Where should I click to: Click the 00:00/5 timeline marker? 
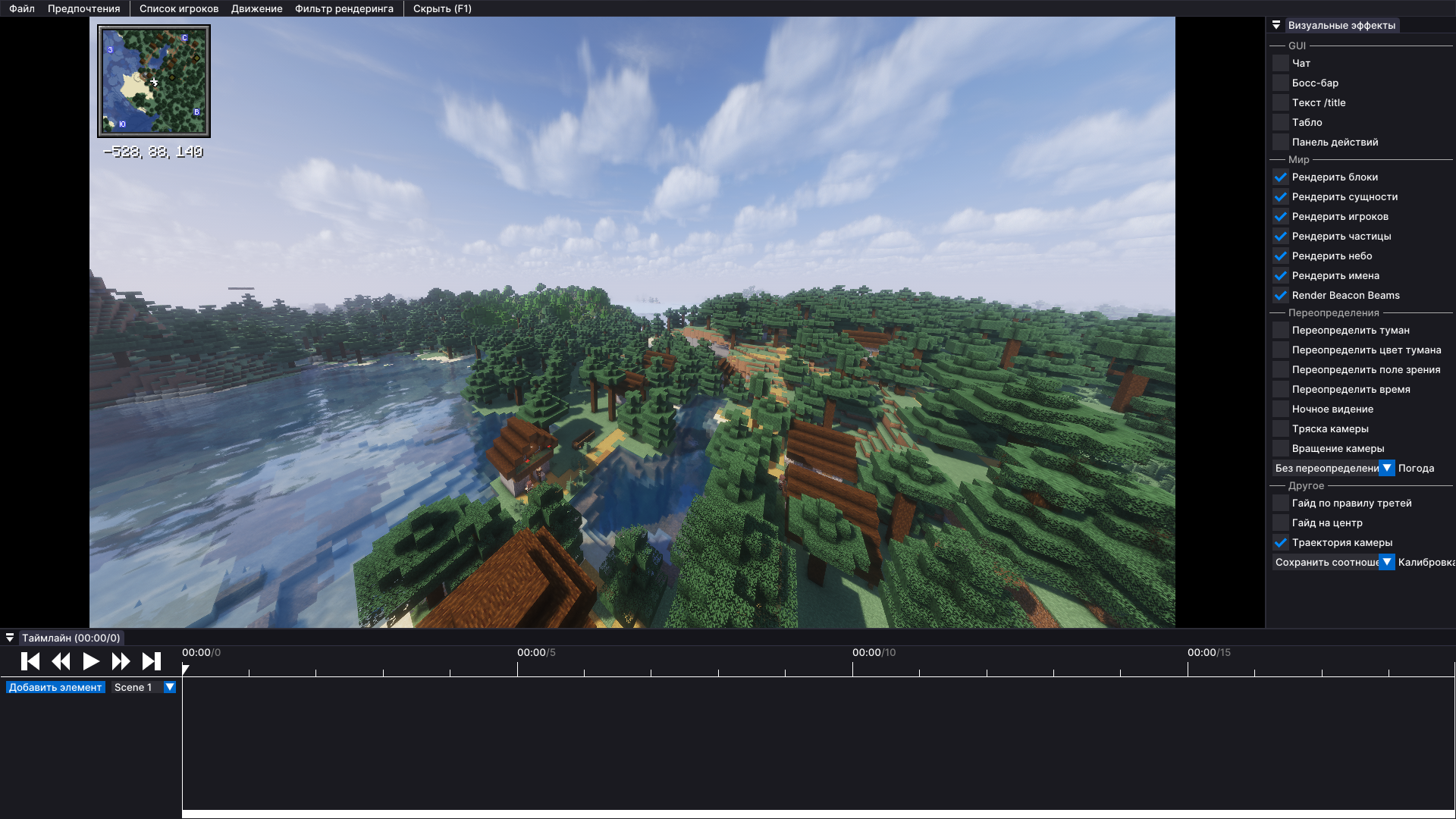click(x=536, y=652)
